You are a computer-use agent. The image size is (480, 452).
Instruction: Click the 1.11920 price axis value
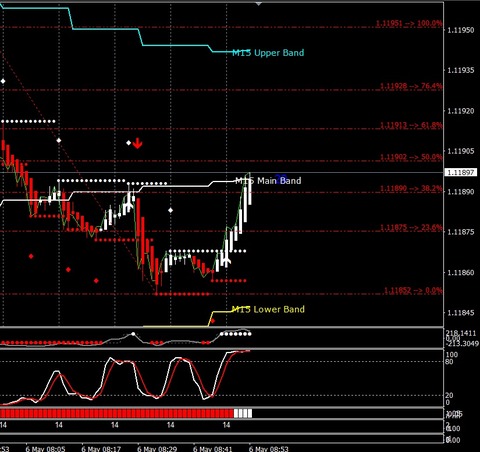tap(460, 111)
